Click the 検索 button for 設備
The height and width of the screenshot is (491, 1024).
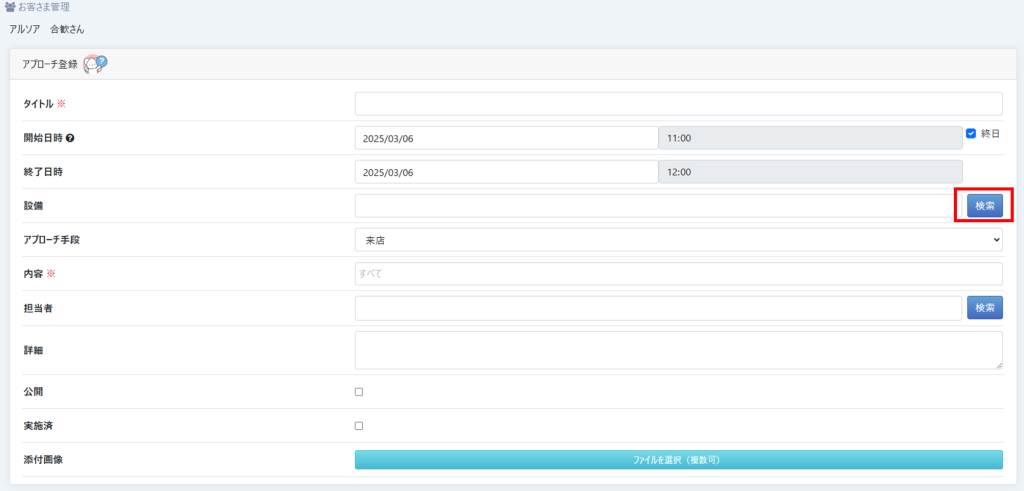984,206
